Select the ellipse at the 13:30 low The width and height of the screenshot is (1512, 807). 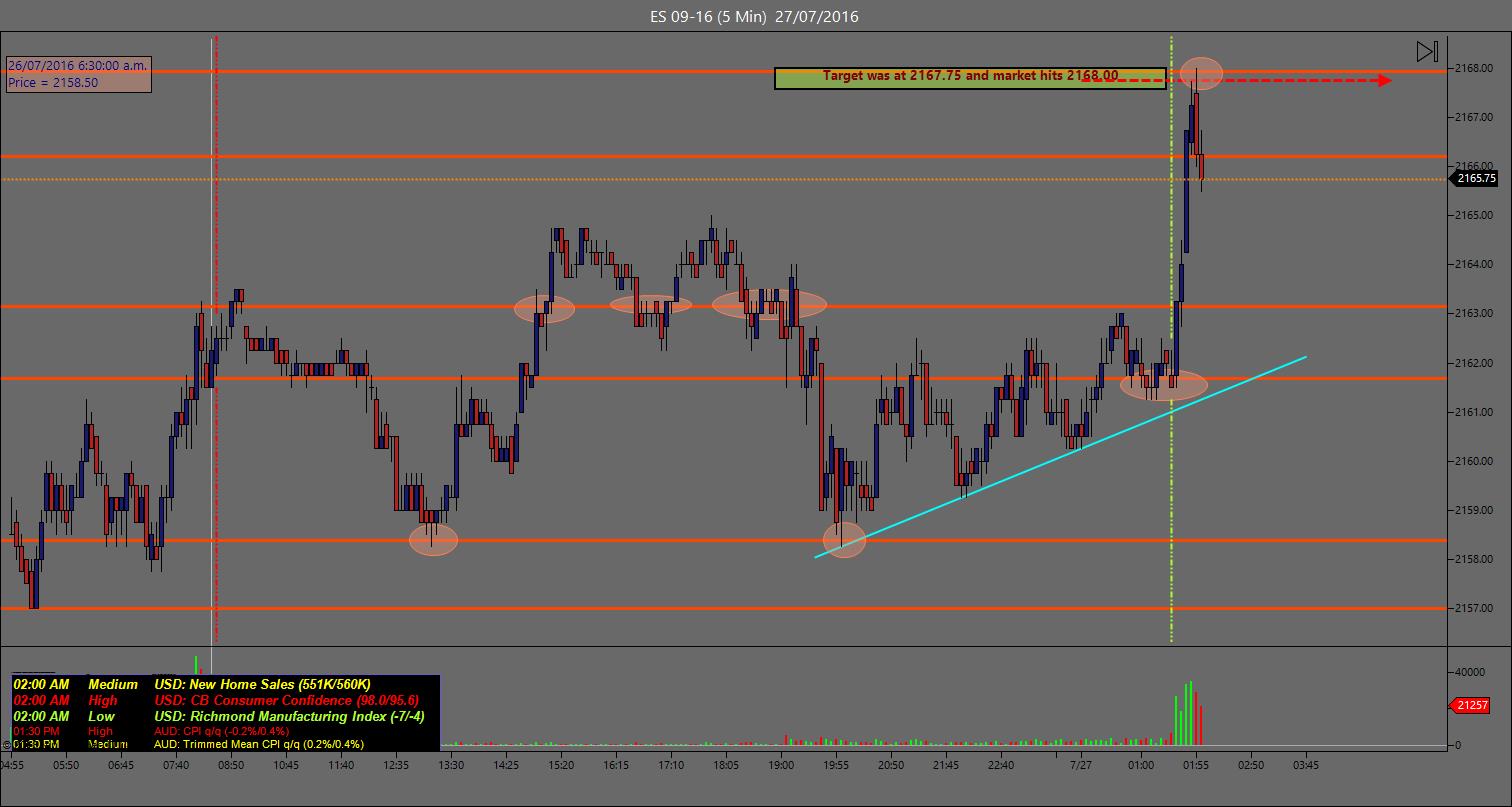pyautogui.click(x=433, y=540)
